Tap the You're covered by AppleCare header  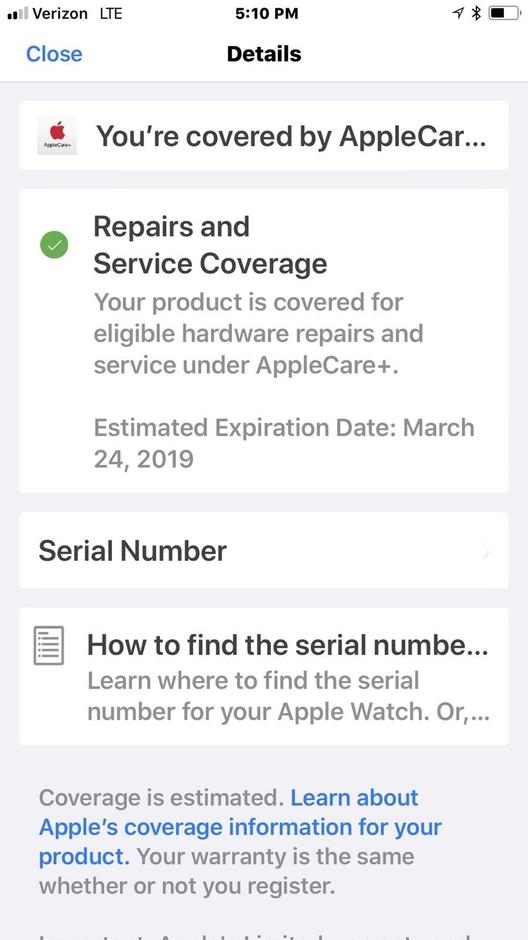point(264,135)
